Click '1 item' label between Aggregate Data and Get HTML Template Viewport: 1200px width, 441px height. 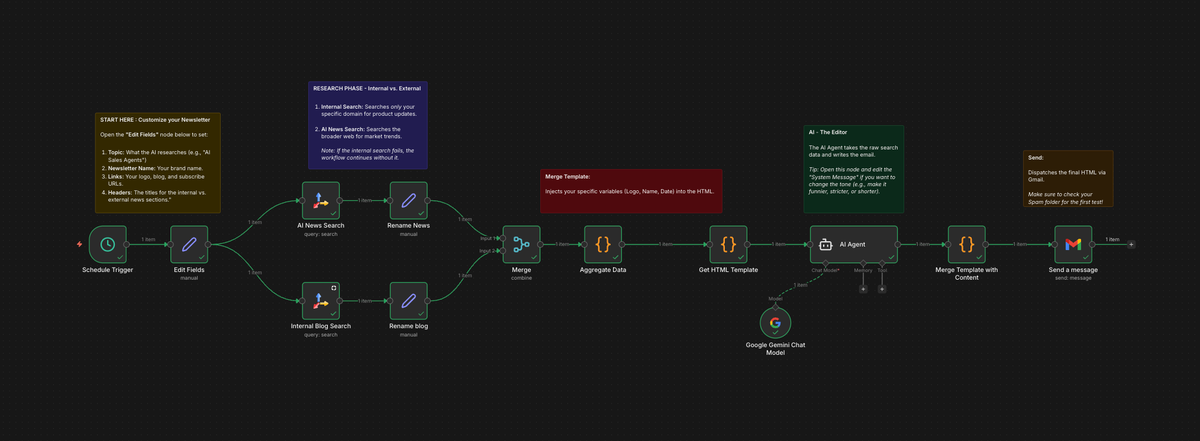[x=666, y=244]
